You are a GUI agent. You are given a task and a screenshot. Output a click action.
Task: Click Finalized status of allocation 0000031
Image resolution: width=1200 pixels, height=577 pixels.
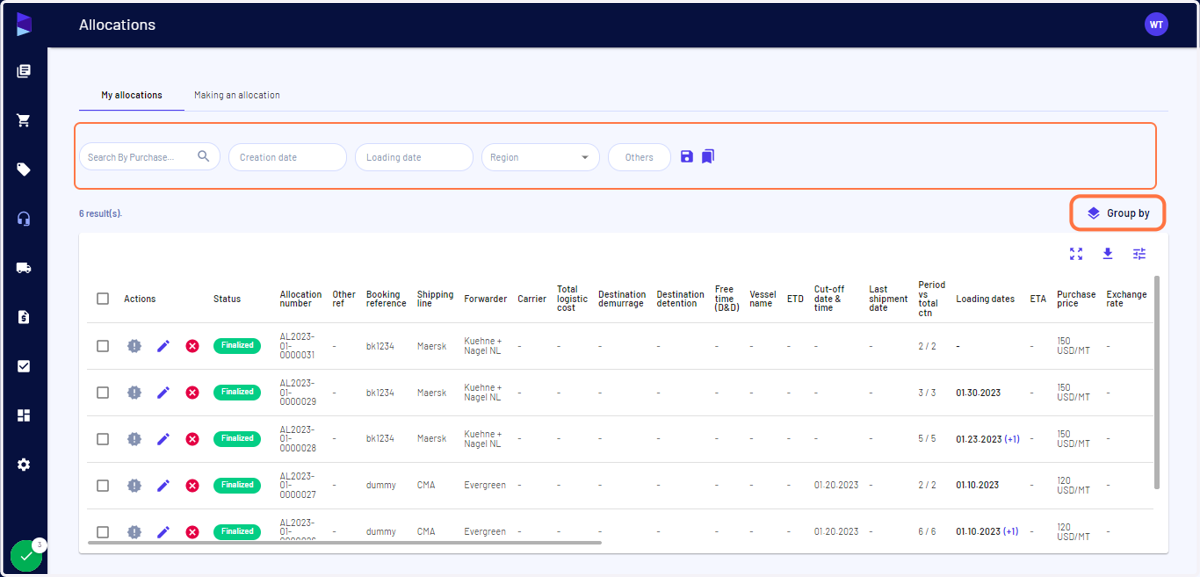pos(237,346)
